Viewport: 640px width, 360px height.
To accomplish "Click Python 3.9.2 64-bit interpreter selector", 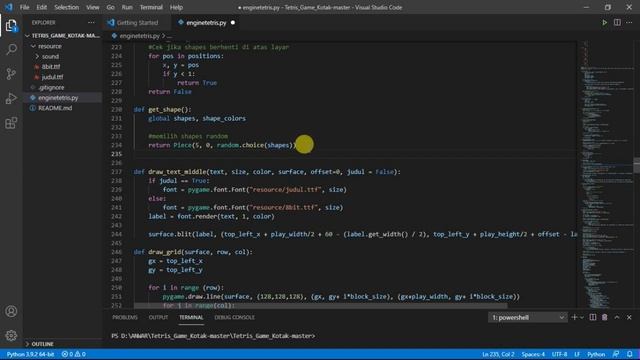I will pyautogui.click(x=30, y=354).
